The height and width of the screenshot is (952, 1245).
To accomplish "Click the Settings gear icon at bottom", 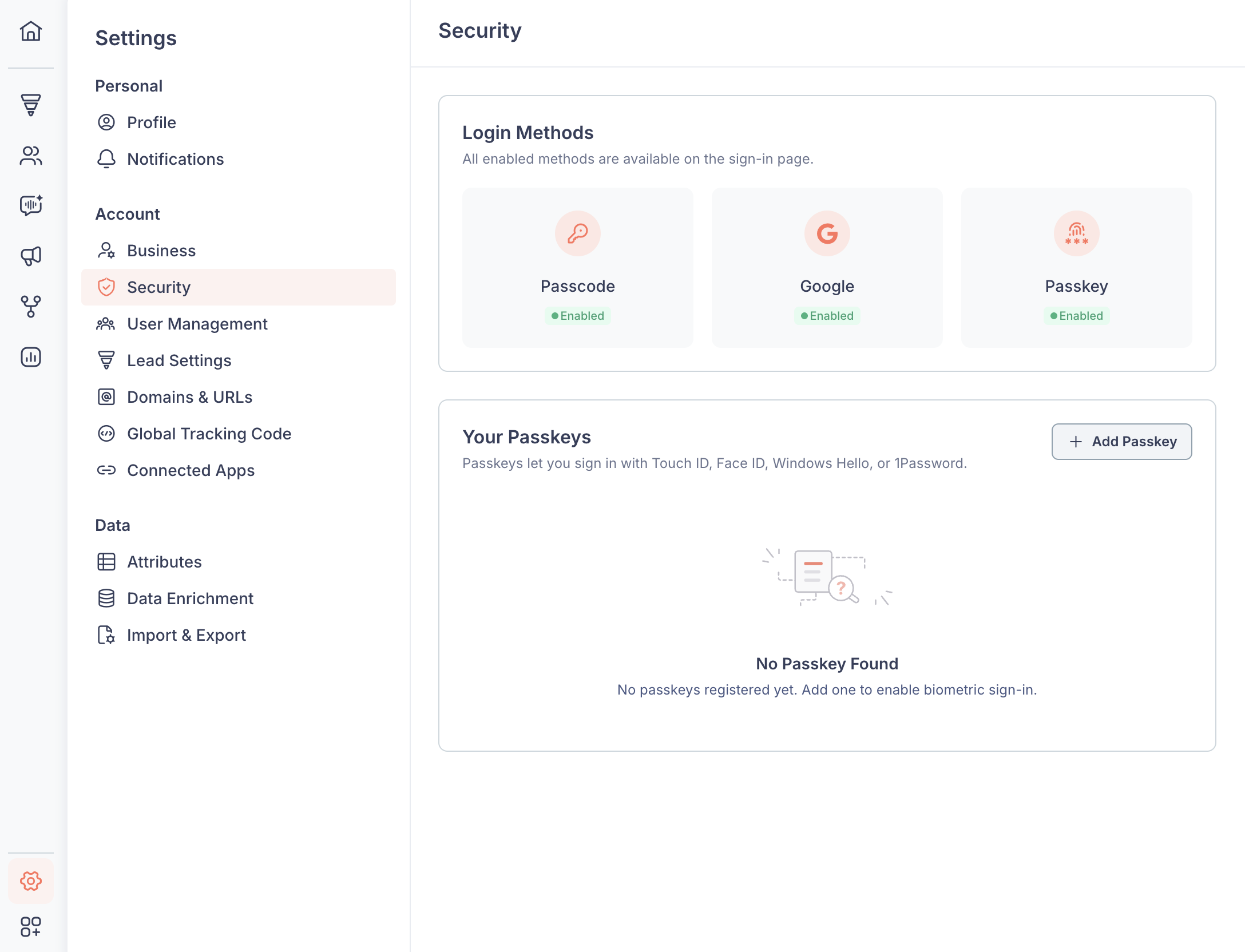I will coord(31,881).
